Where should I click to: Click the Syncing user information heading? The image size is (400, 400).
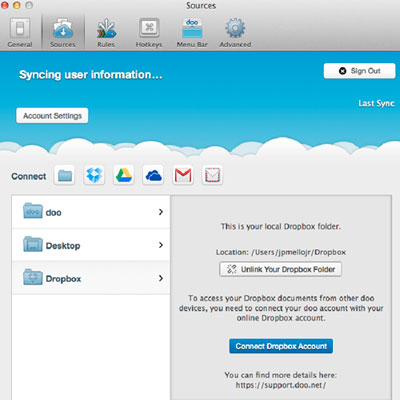coord(91,75)
